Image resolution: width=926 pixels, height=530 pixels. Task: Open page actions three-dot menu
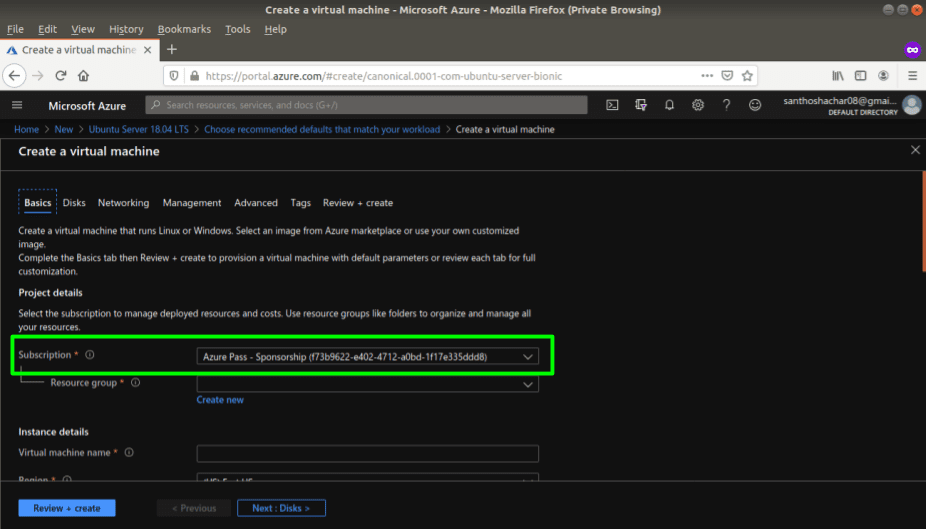coord(707,76)
